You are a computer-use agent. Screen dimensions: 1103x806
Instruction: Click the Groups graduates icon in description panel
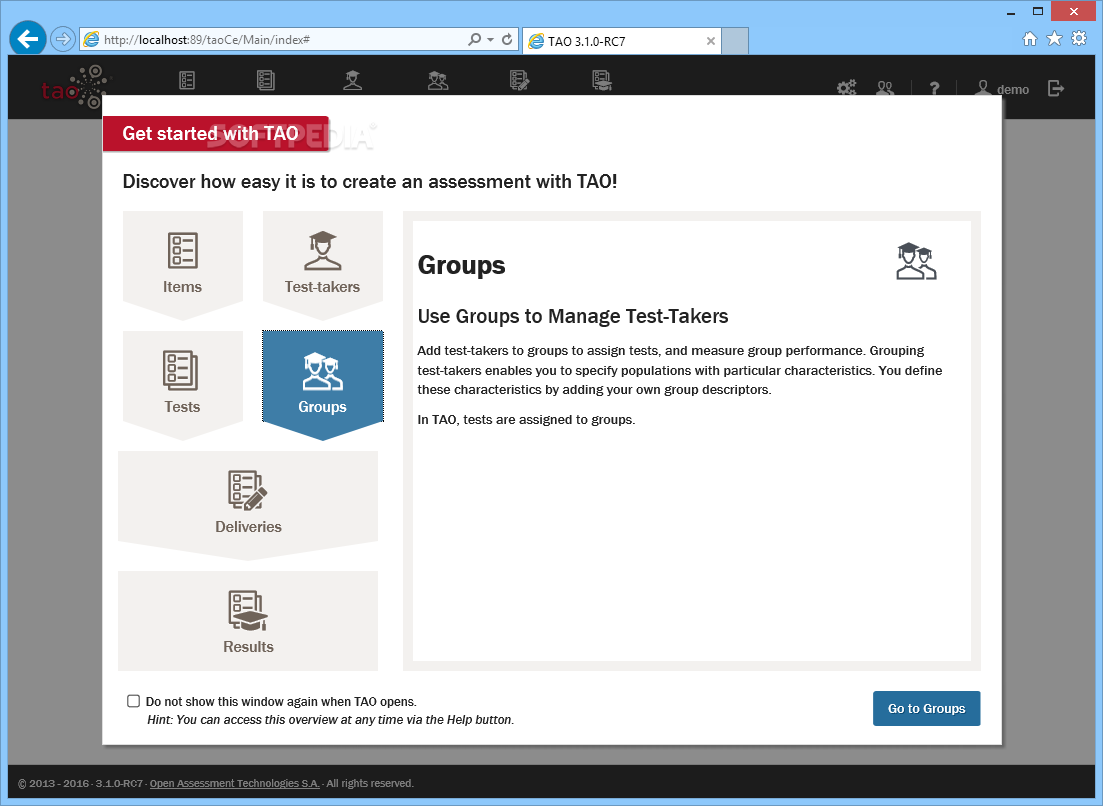click(916, 261)
